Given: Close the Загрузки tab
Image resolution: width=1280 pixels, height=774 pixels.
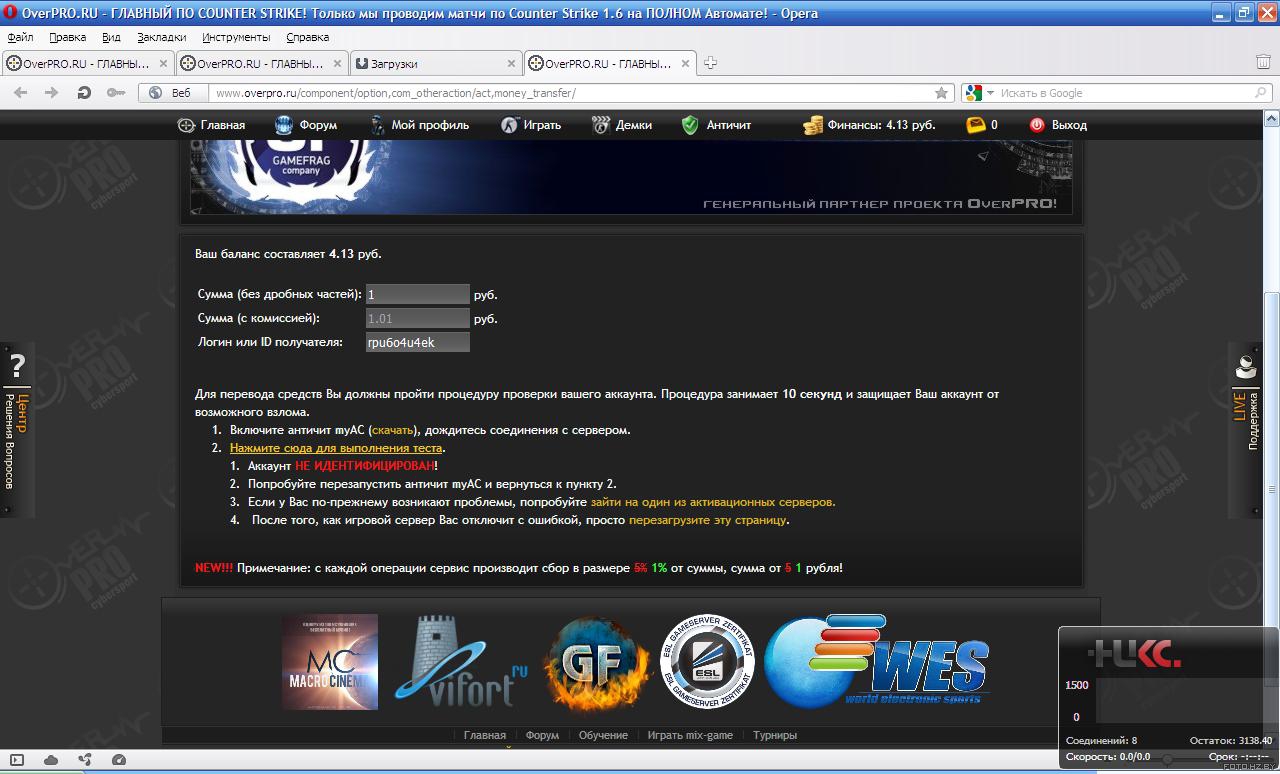Looking at the screenshot, I should pyautogui.click(x=511, y=63).
